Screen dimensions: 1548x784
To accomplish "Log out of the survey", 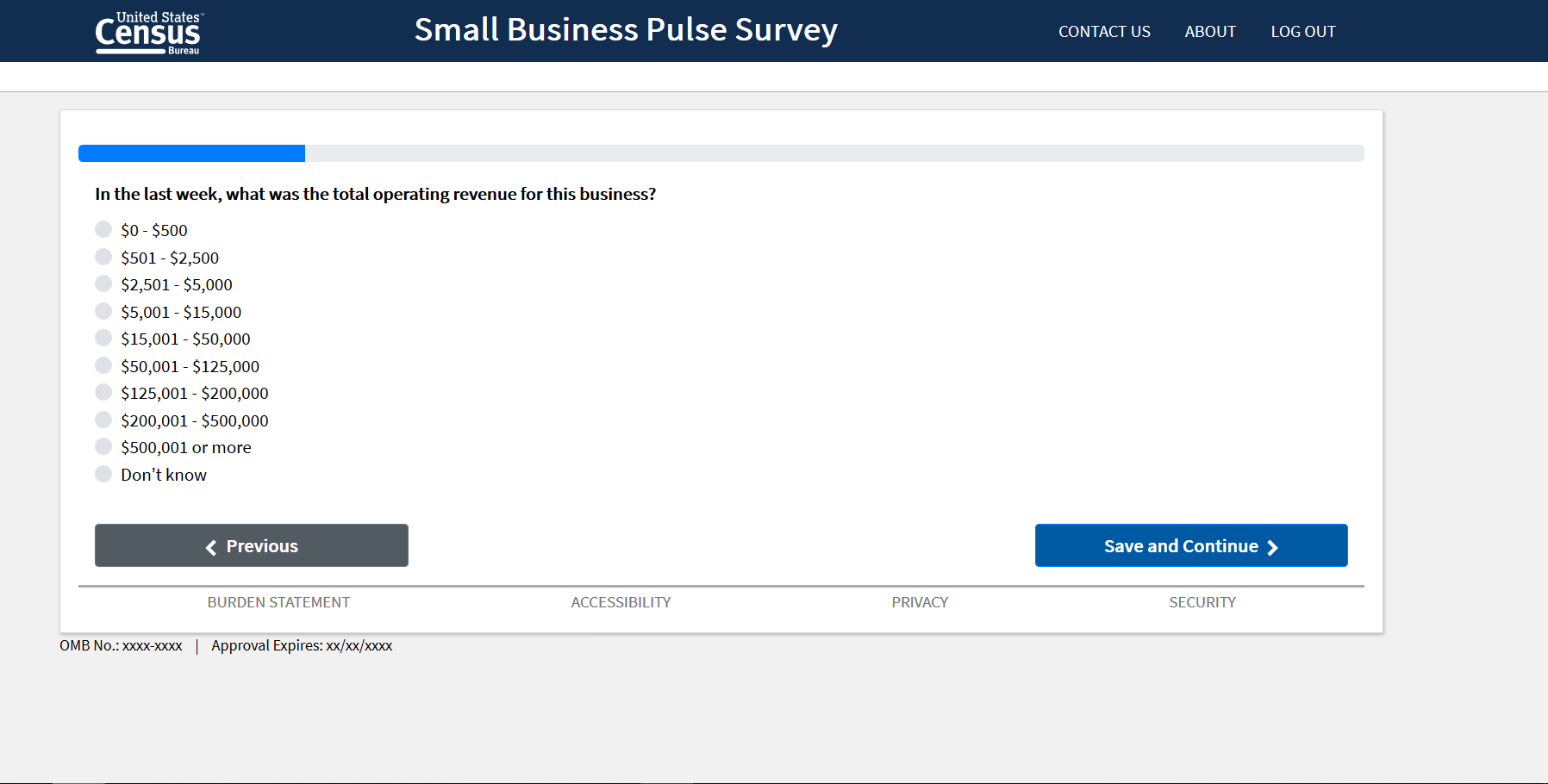I will [x=1302, y=32].
